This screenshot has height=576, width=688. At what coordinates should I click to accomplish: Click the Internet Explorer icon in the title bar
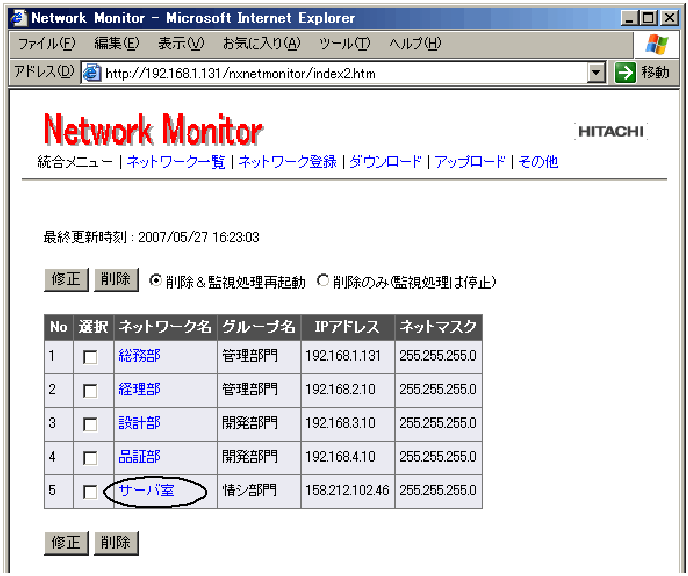[x=18, y=18]
